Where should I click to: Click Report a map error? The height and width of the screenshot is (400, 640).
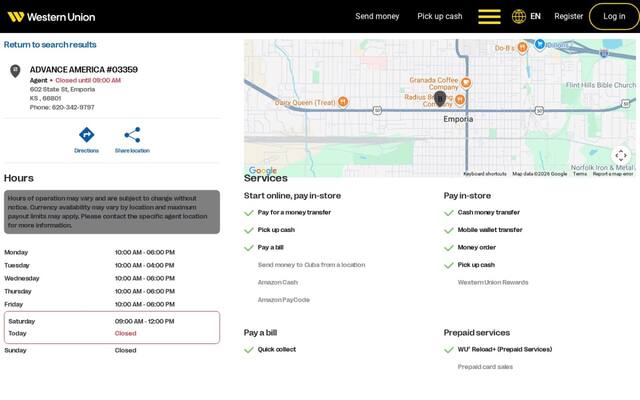[613, 174]
